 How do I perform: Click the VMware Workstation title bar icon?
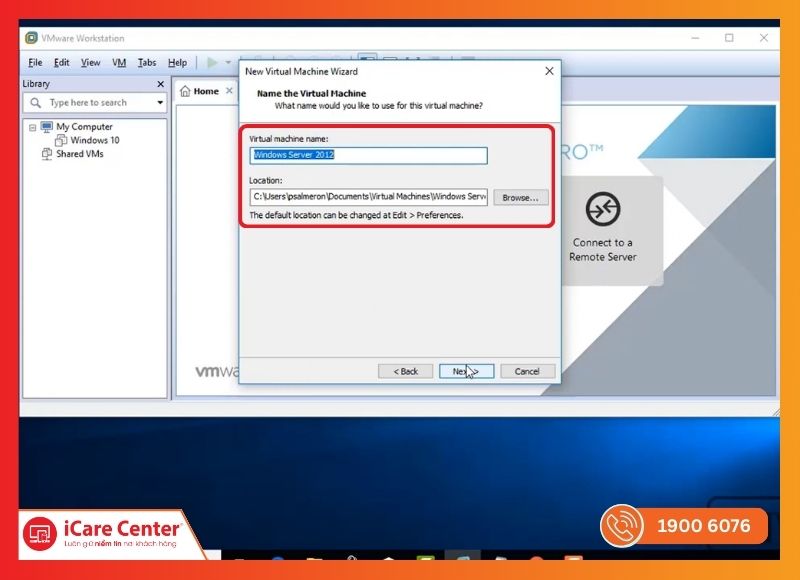[32, 38]
